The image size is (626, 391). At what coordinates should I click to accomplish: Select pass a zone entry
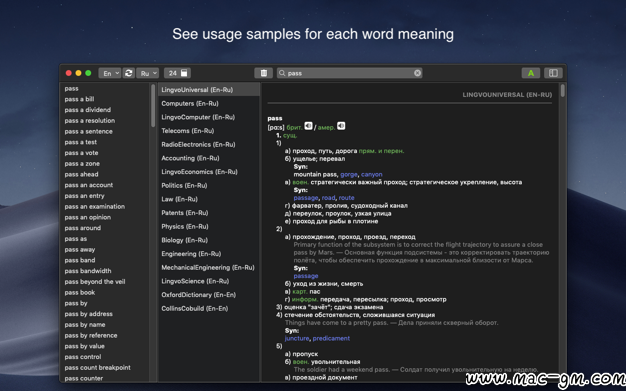(x=82, y=164)
